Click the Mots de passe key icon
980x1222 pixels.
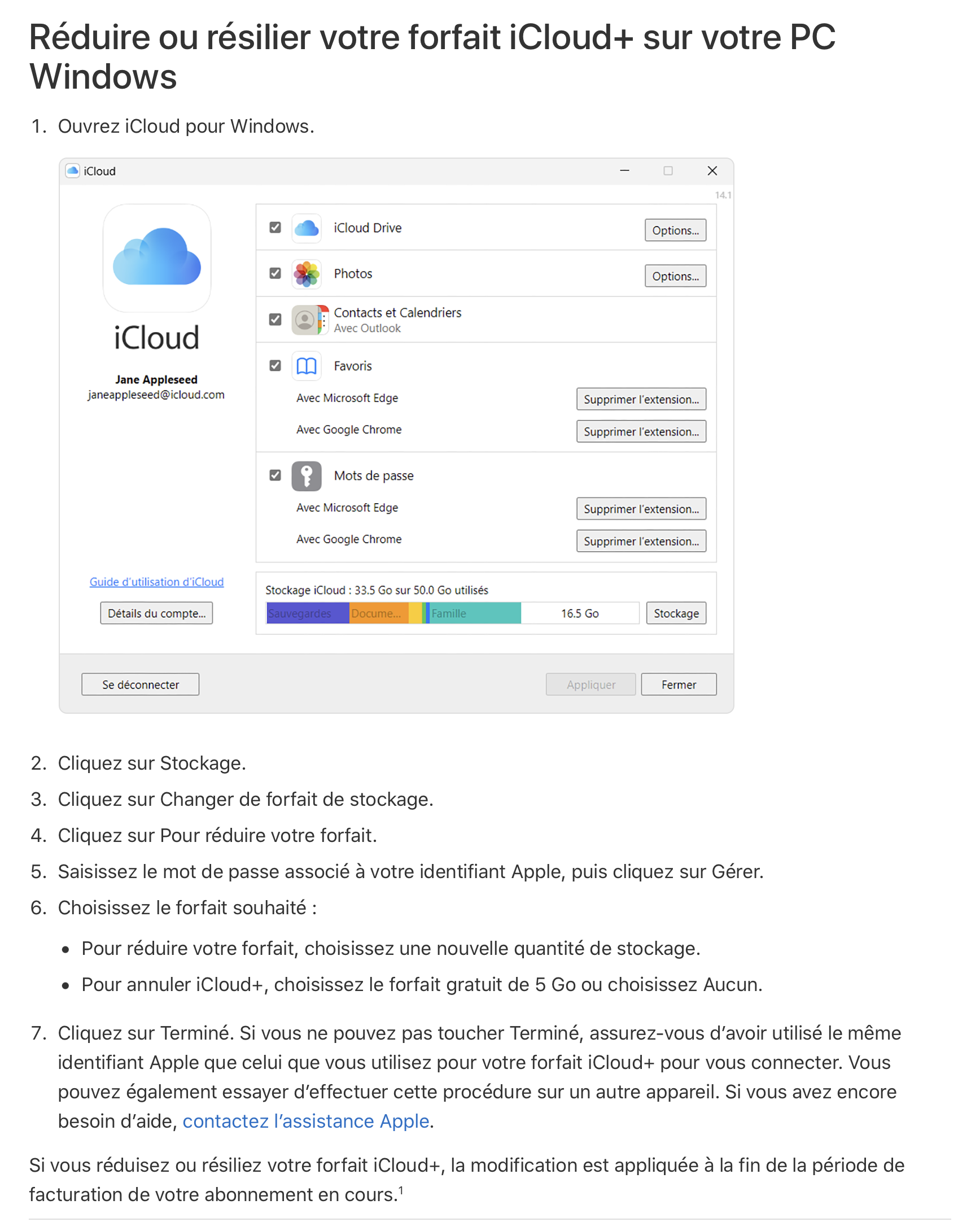tap(307, 476)
